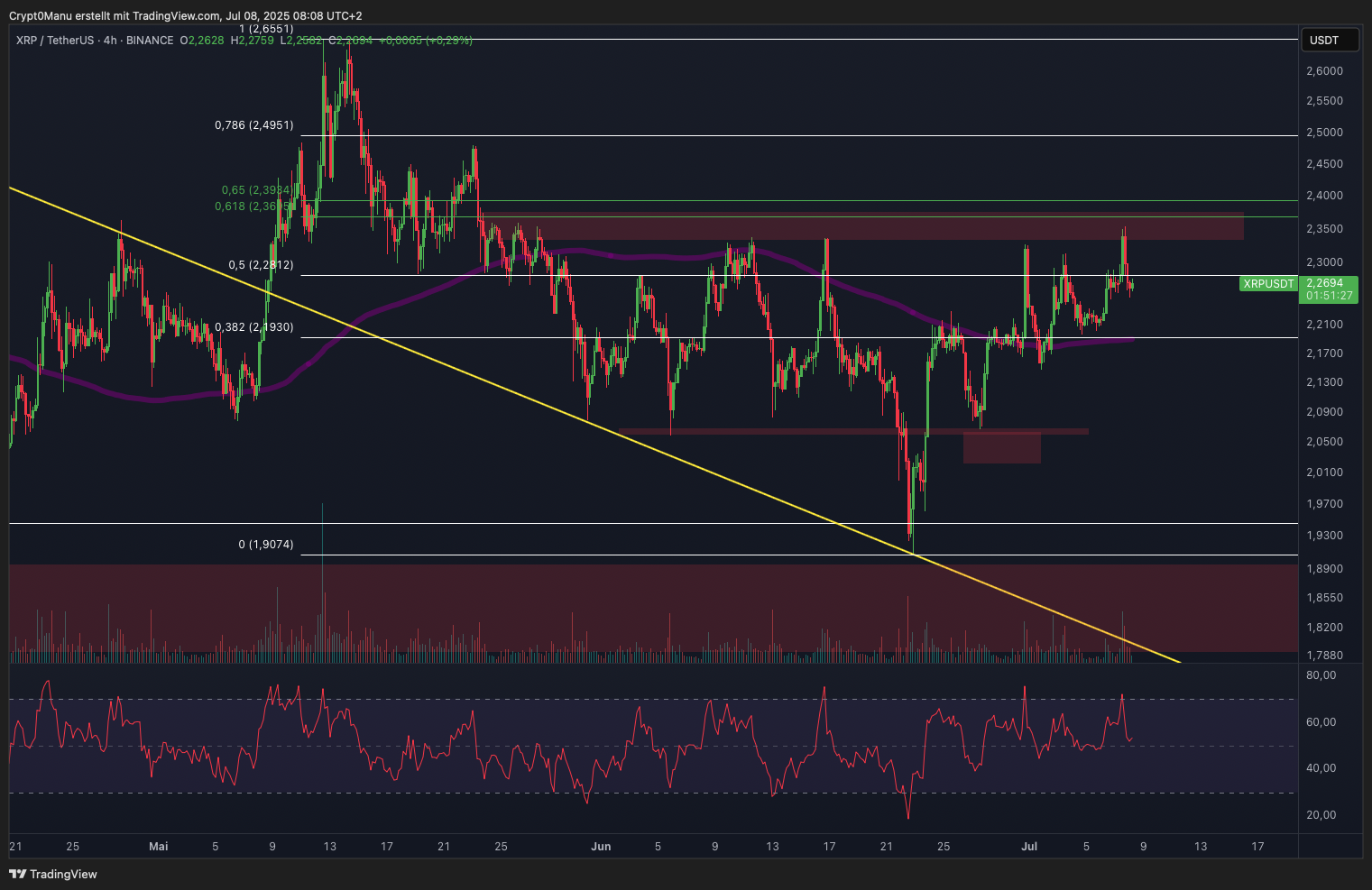The width and height of the screenshot is (1372, 890).
Task: Click the green 0,65 Fibonacci level label
Action: pyautogui.click(x=255, y=190)
